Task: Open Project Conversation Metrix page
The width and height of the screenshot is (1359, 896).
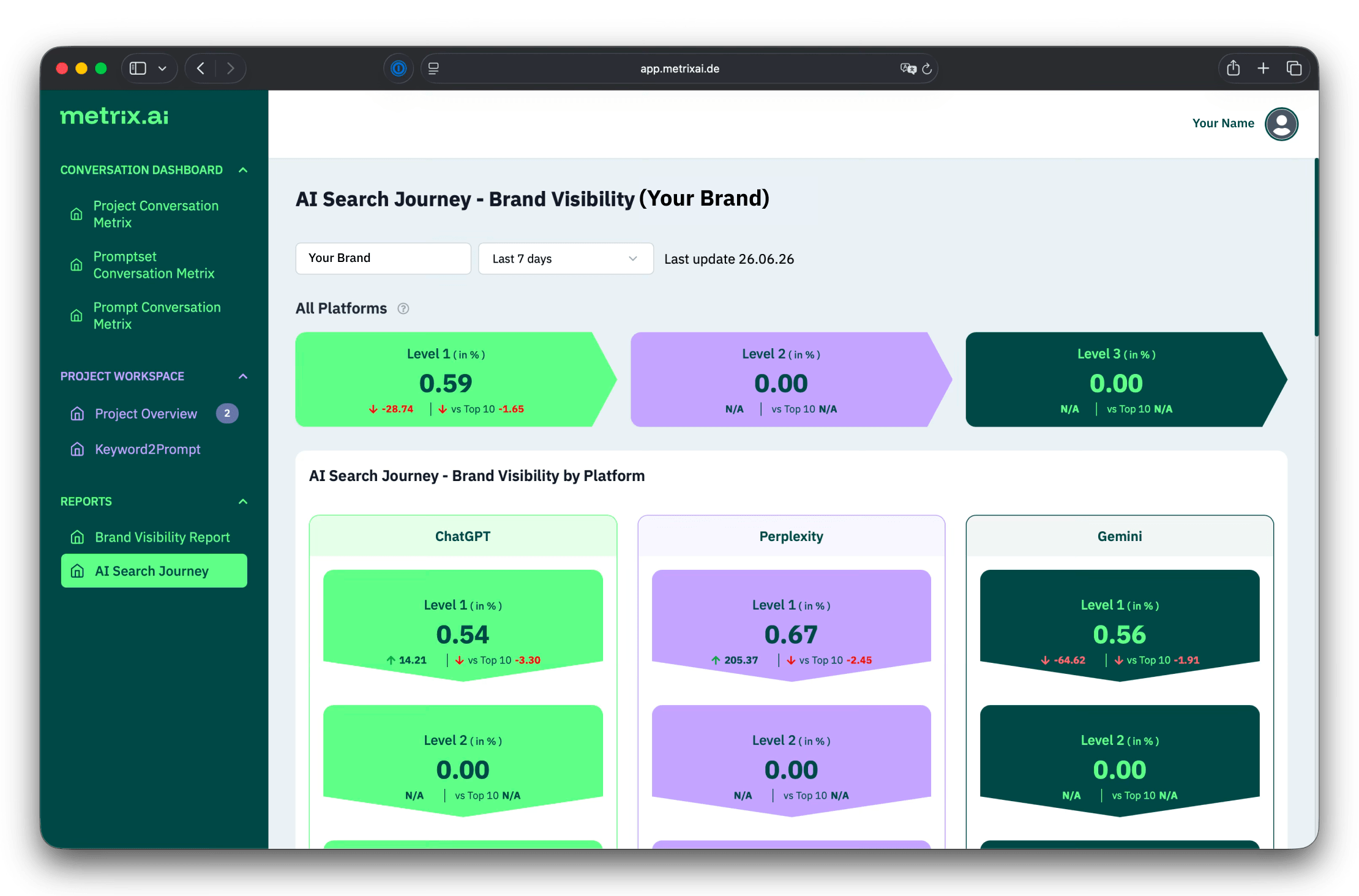Action: pyautogui.click(x=155, y=214)
